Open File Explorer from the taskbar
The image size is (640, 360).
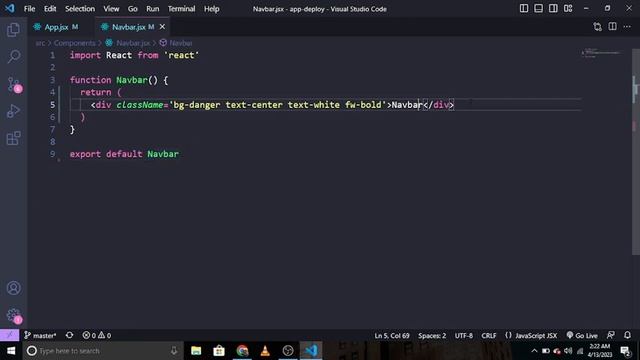point(196,351)
